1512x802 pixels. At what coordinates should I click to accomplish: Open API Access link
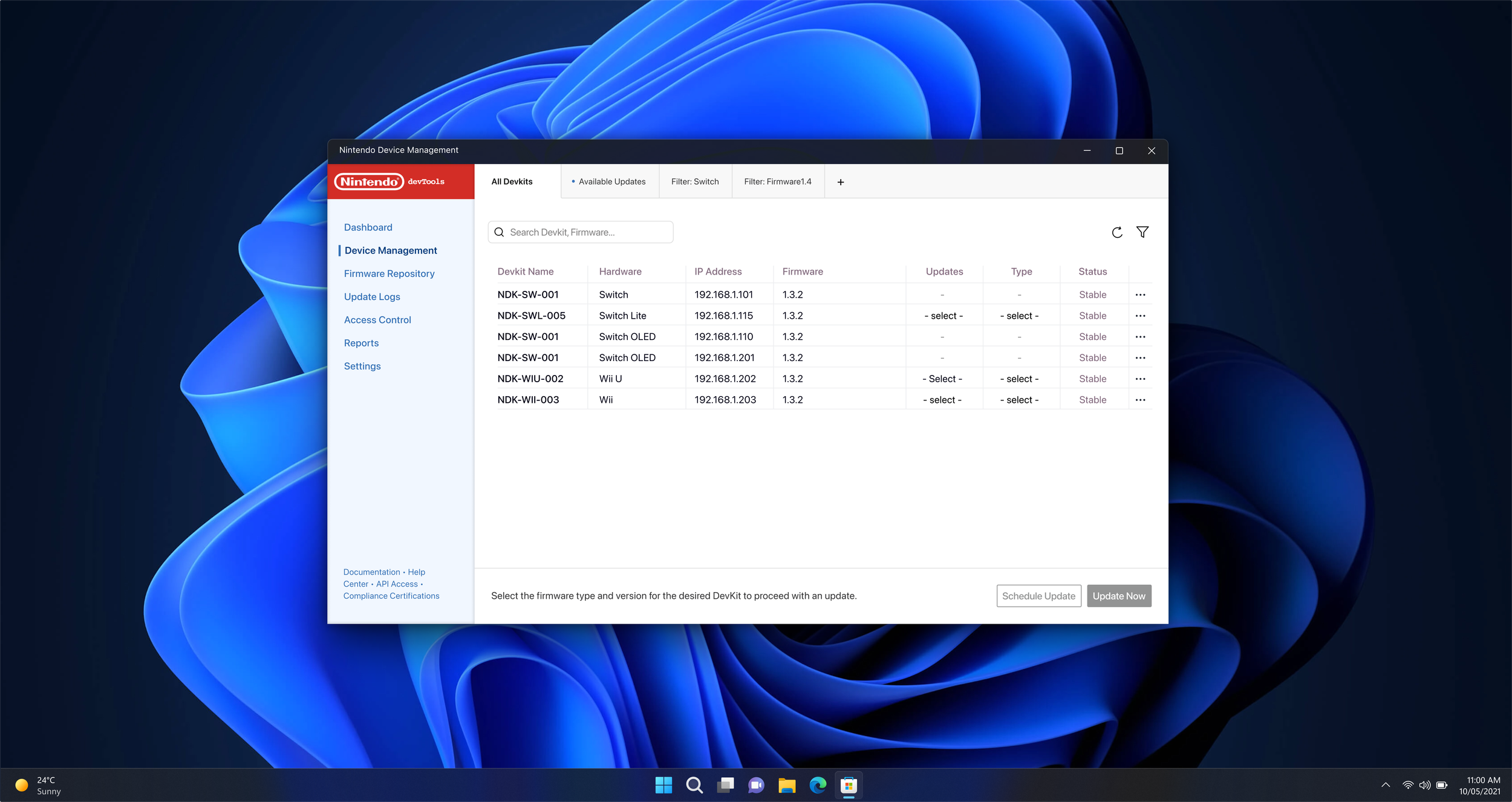397,584
